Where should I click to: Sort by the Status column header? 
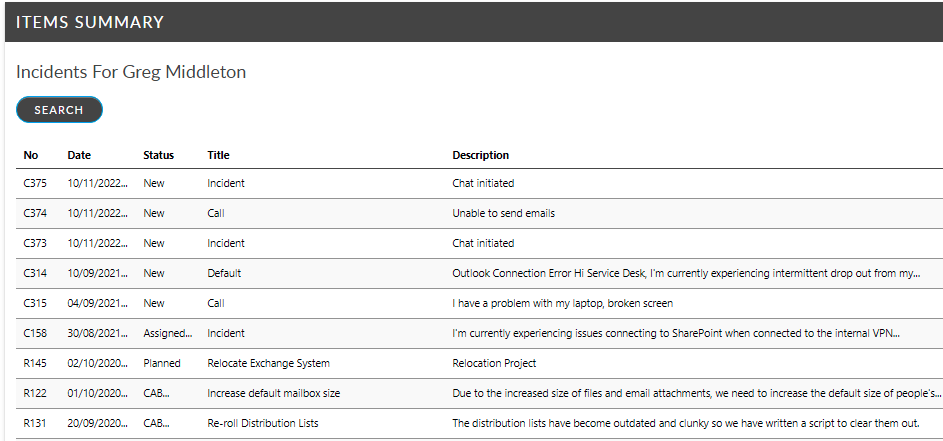(158, 155)
